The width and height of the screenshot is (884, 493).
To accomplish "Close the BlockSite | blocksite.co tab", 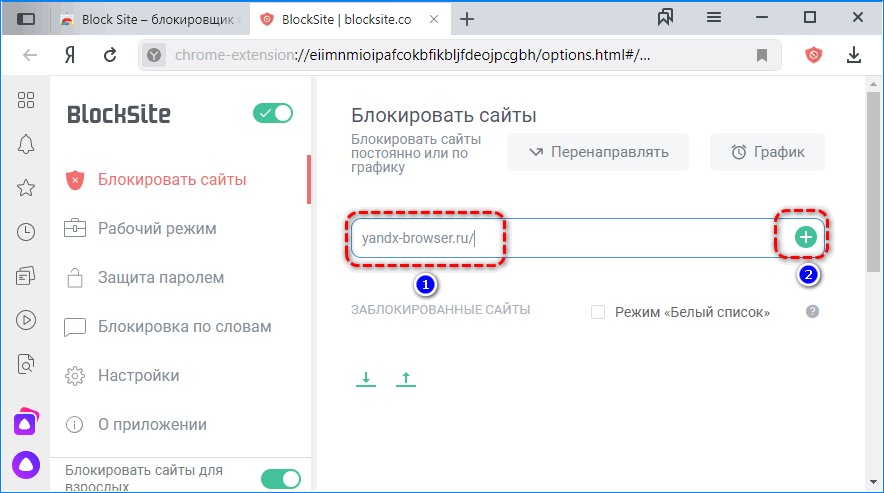I will pyautogui.click(x=434, y=19).
